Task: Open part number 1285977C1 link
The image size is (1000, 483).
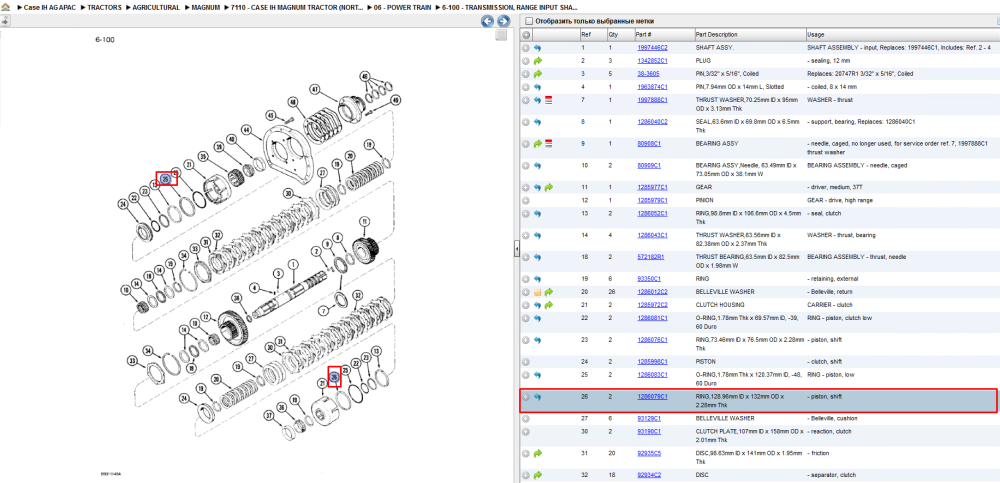Action: [x=652, y=188]
